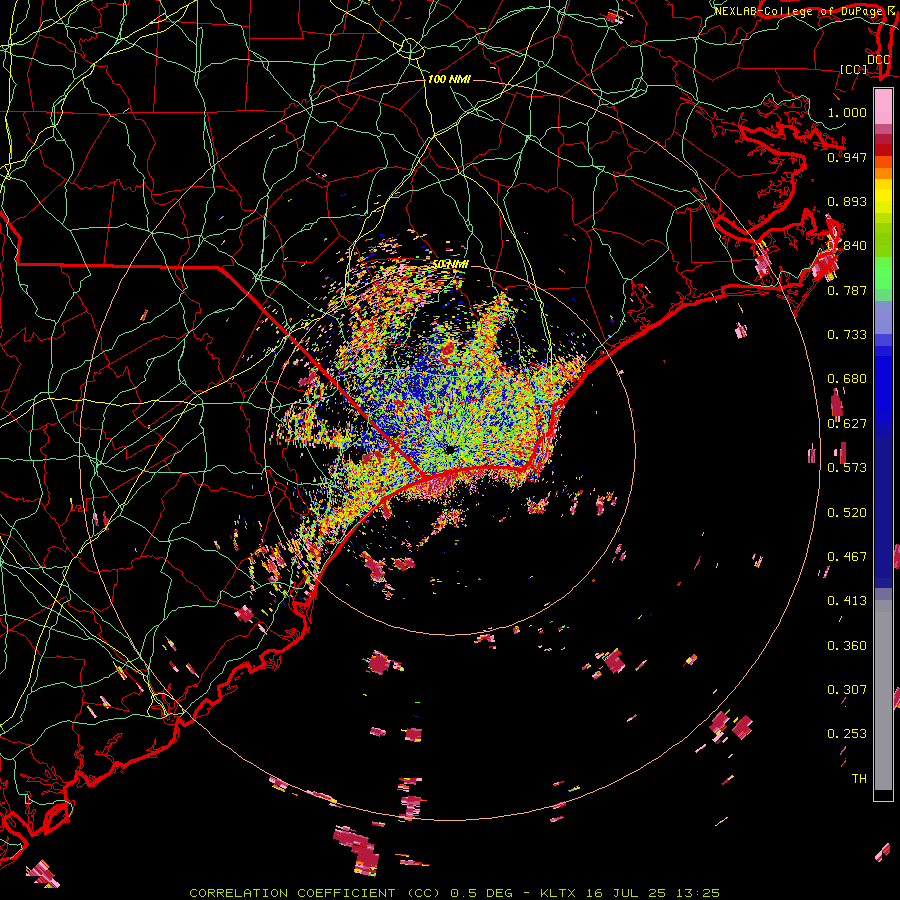Click the 50 NMI range ring label

(451, 264)
